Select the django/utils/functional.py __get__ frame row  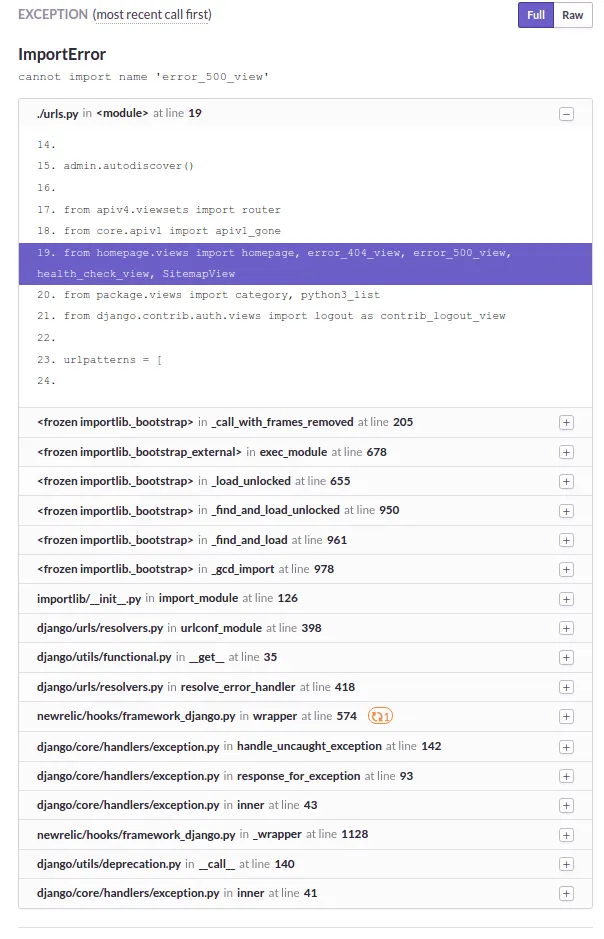pos(305,658)
